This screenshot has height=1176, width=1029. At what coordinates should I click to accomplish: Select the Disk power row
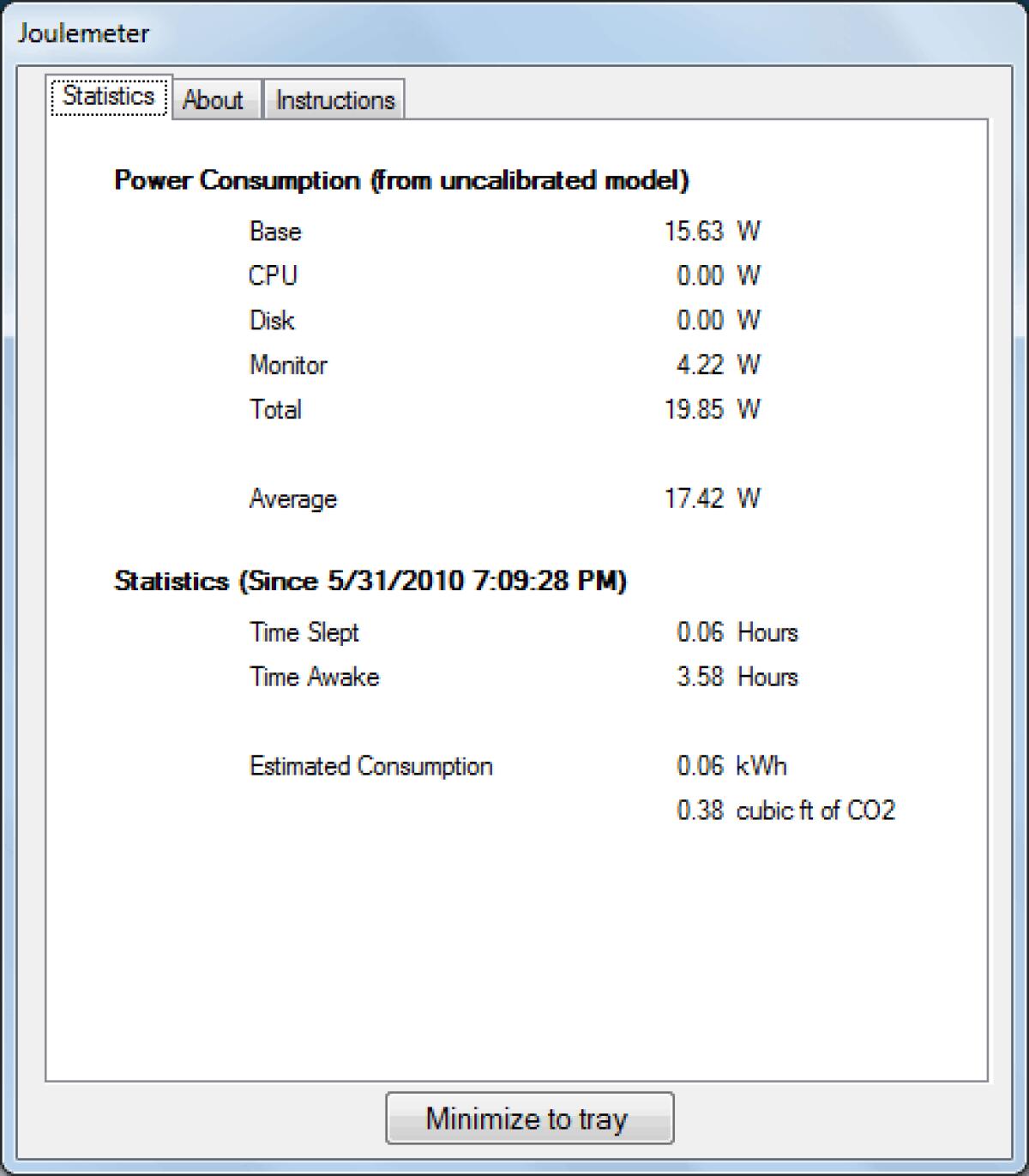coord(271,320)
